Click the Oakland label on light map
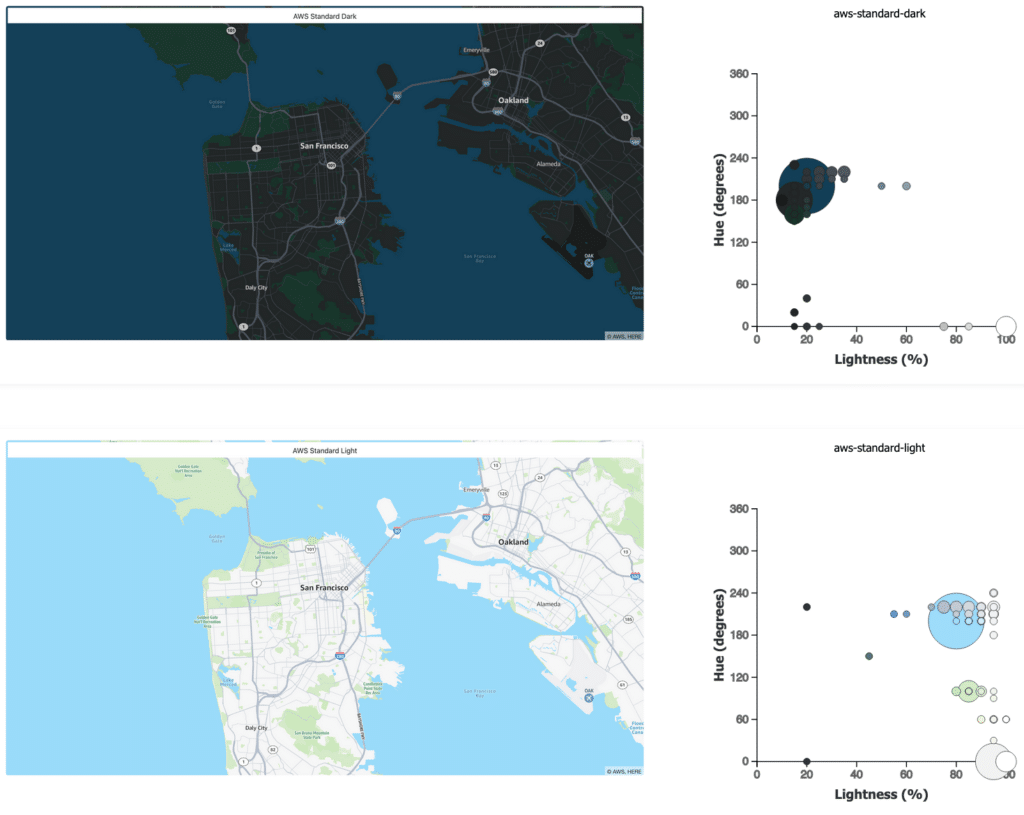Viewport: 1024px width, 815px height. pos(514,542)
